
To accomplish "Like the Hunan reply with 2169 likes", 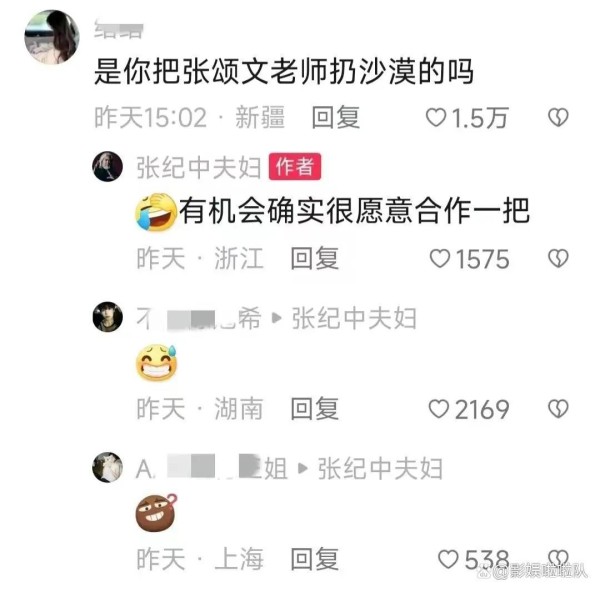I will [x=439, y=409].
